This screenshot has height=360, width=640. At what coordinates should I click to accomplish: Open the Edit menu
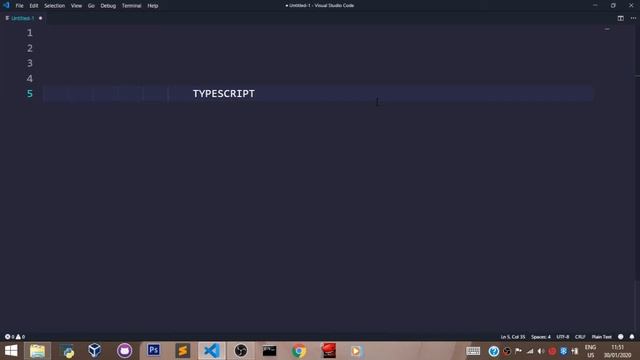(33, 6)
